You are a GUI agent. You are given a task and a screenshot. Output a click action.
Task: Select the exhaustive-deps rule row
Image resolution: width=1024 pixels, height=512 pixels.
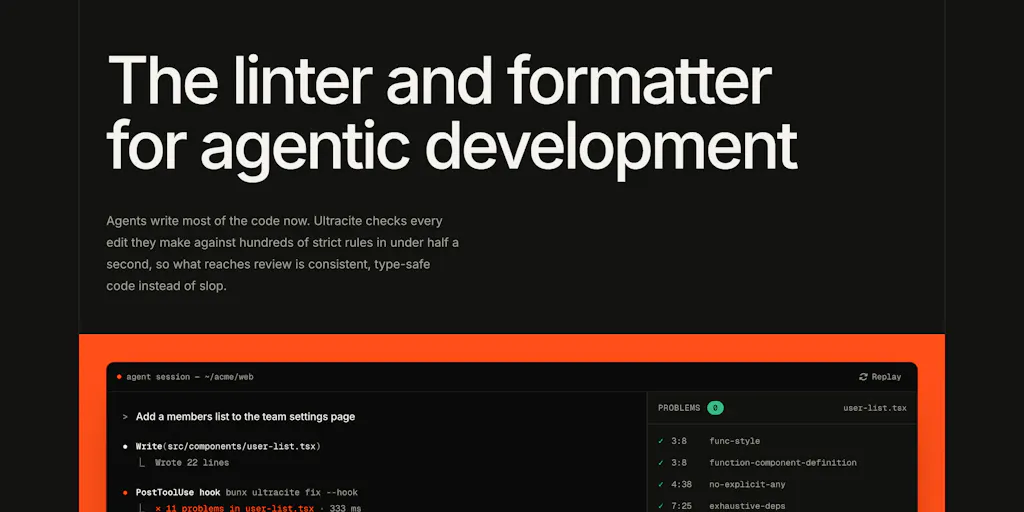(782, 505)
